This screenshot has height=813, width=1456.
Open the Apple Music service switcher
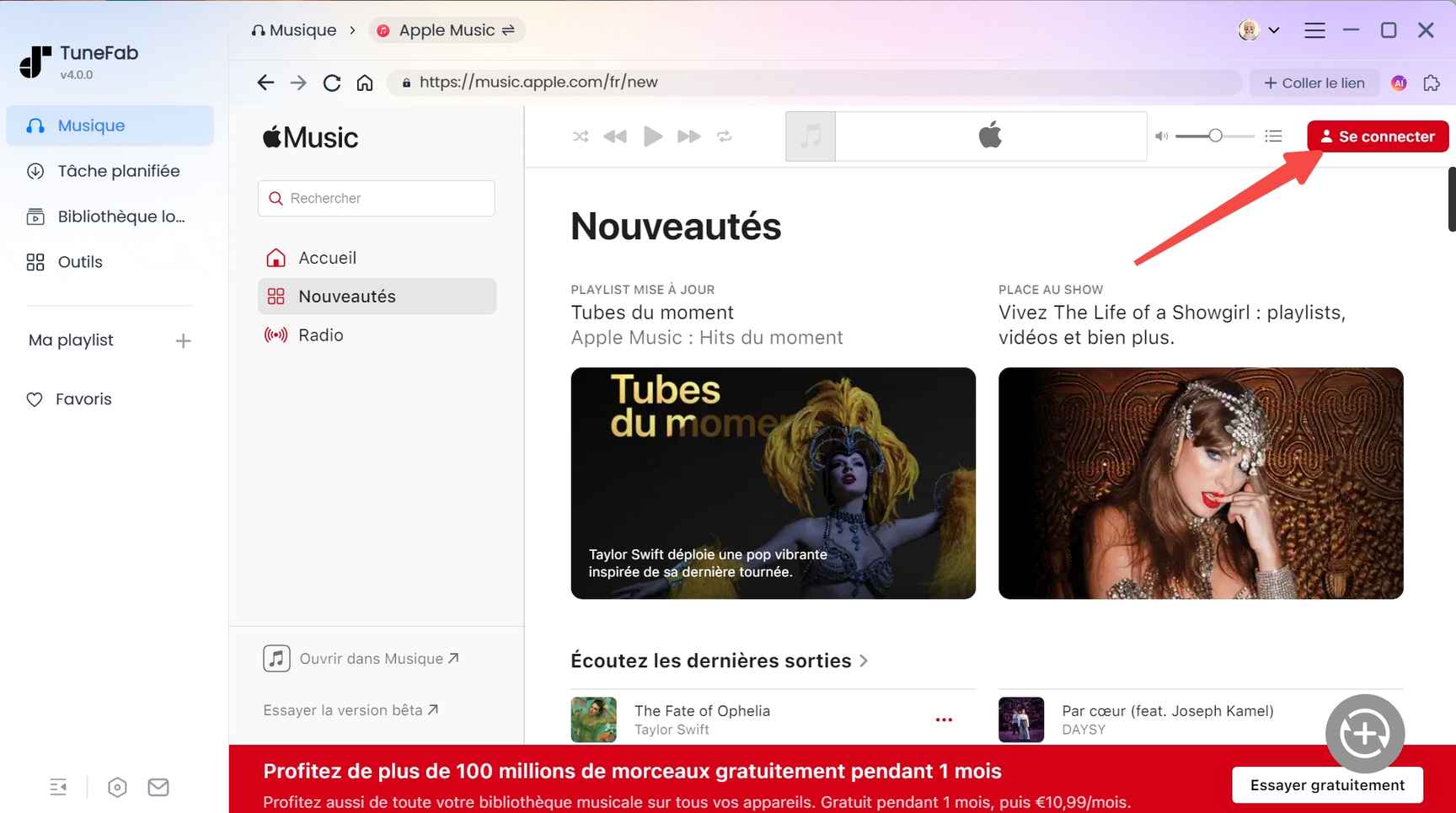click(447, 29)
